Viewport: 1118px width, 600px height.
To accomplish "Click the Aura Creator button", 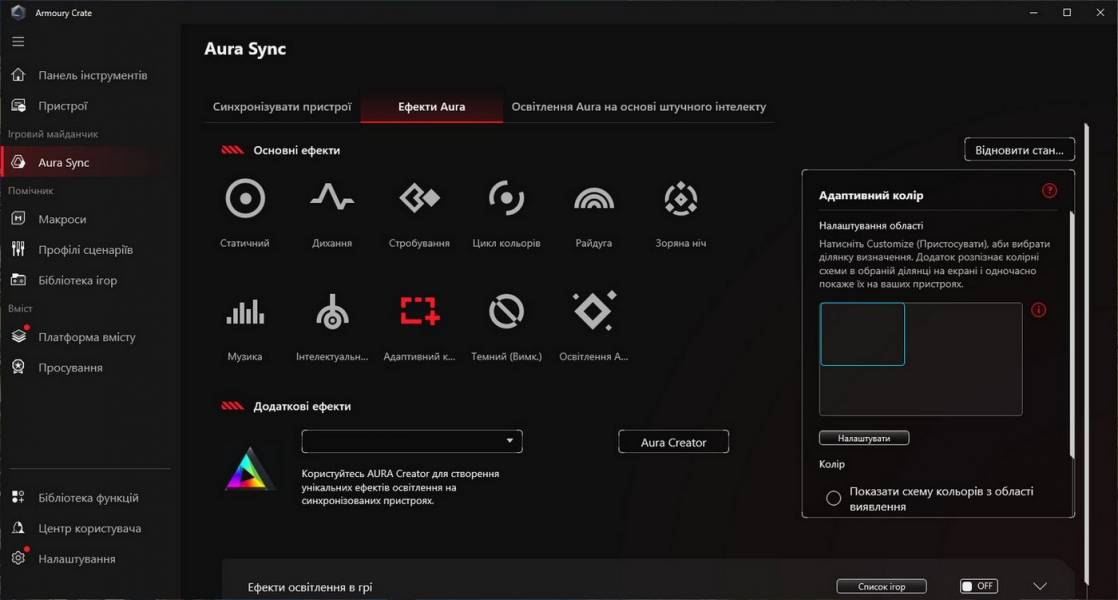I will tap(673, 442).
